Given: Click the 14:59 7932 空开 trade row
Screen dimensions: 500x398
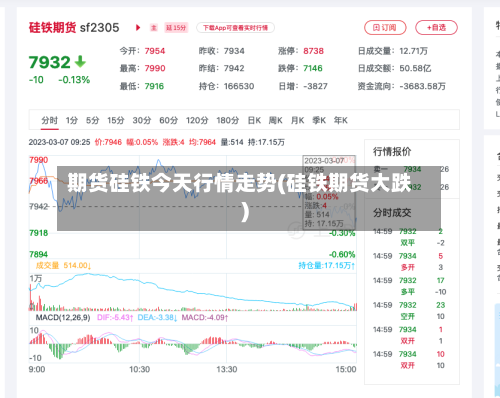Looking at the screenshot, I should pyautogui.click(x=408, y=311).
